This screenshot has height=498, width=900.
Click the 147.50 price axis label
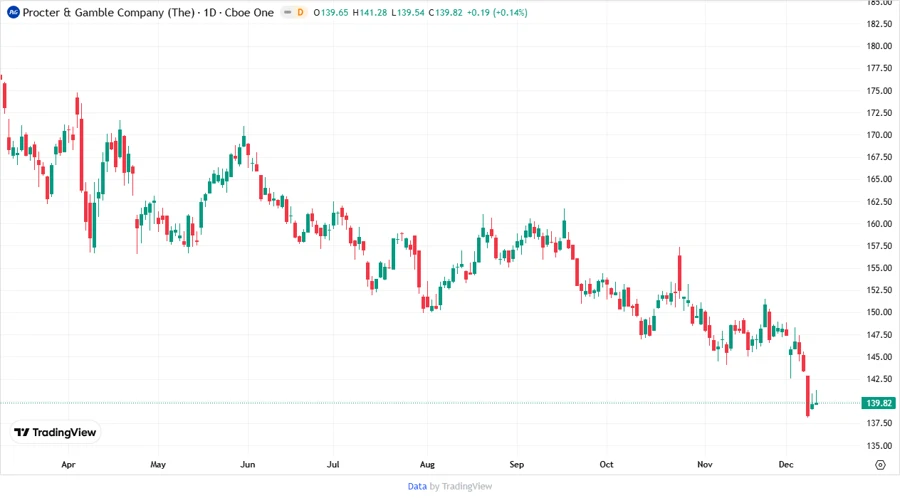pos(879,334)
